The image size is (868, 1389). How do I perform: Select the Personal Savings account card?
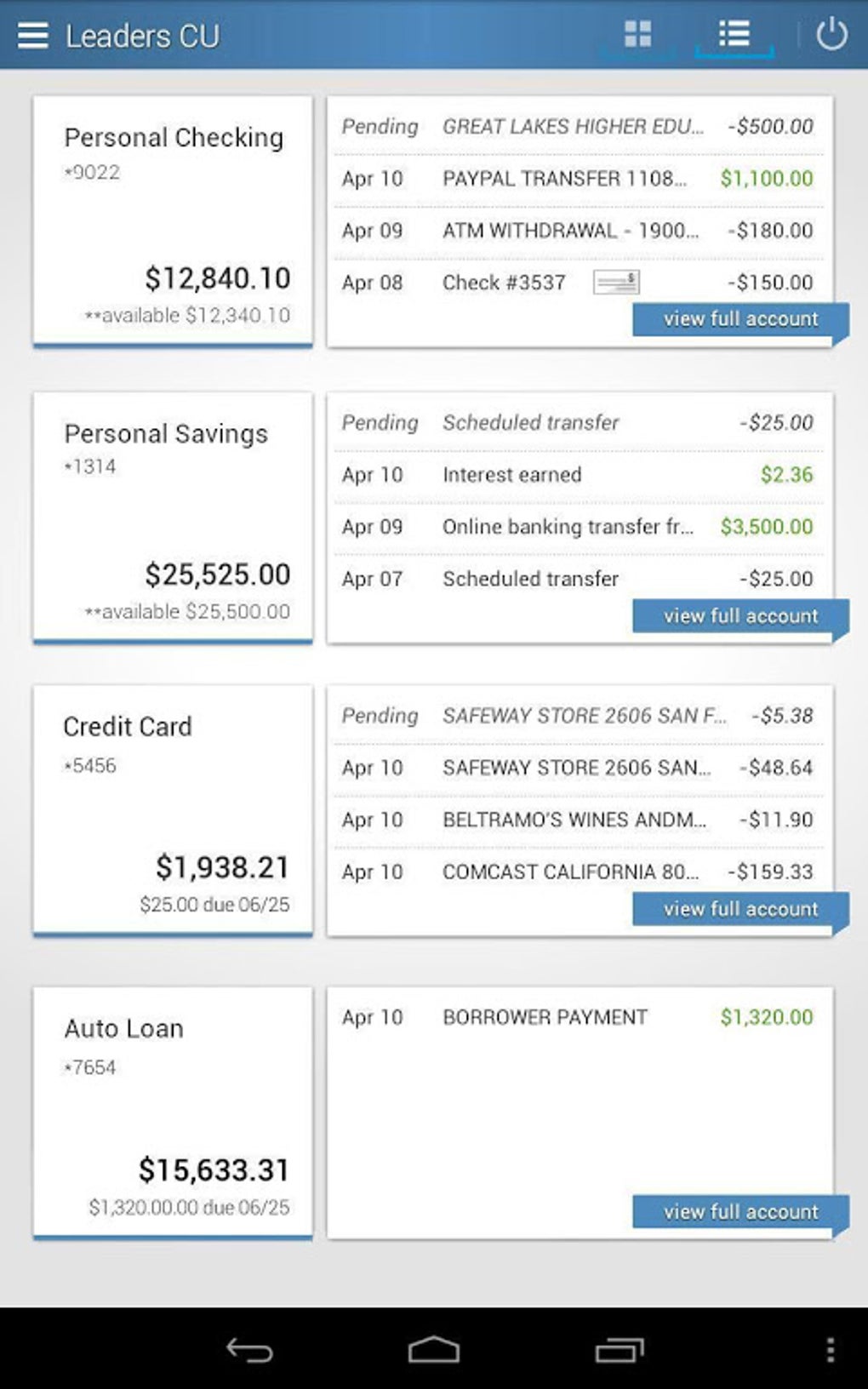pyautogui.click(x=173, y=517)
